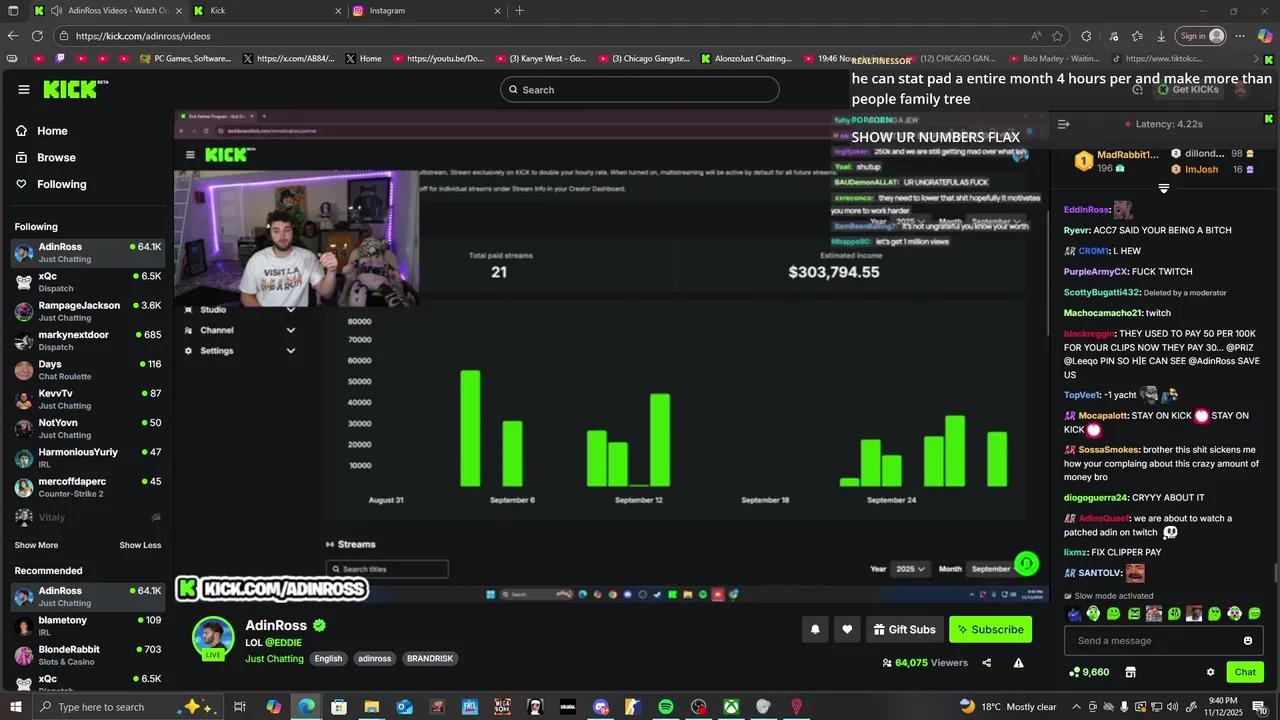Expand Settings section in streamed dashboard
This screenshot has width=1280, height=720.
point(240,351)
